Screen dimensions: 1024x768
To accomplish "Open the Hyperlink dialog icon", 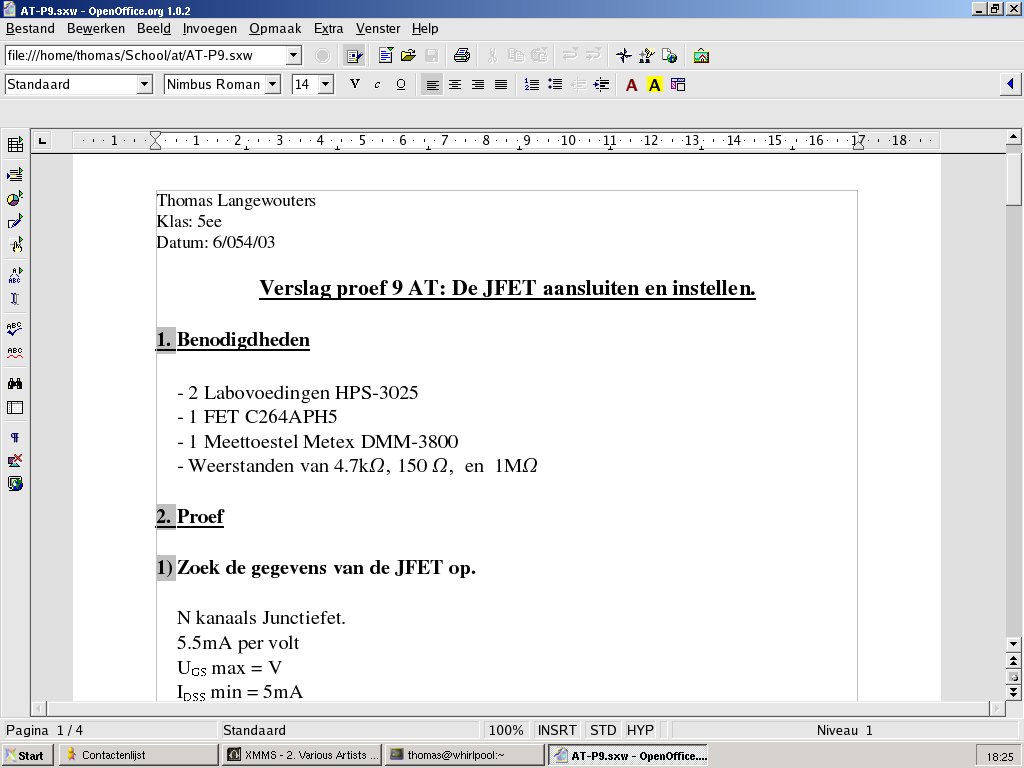I will (669, 56).
